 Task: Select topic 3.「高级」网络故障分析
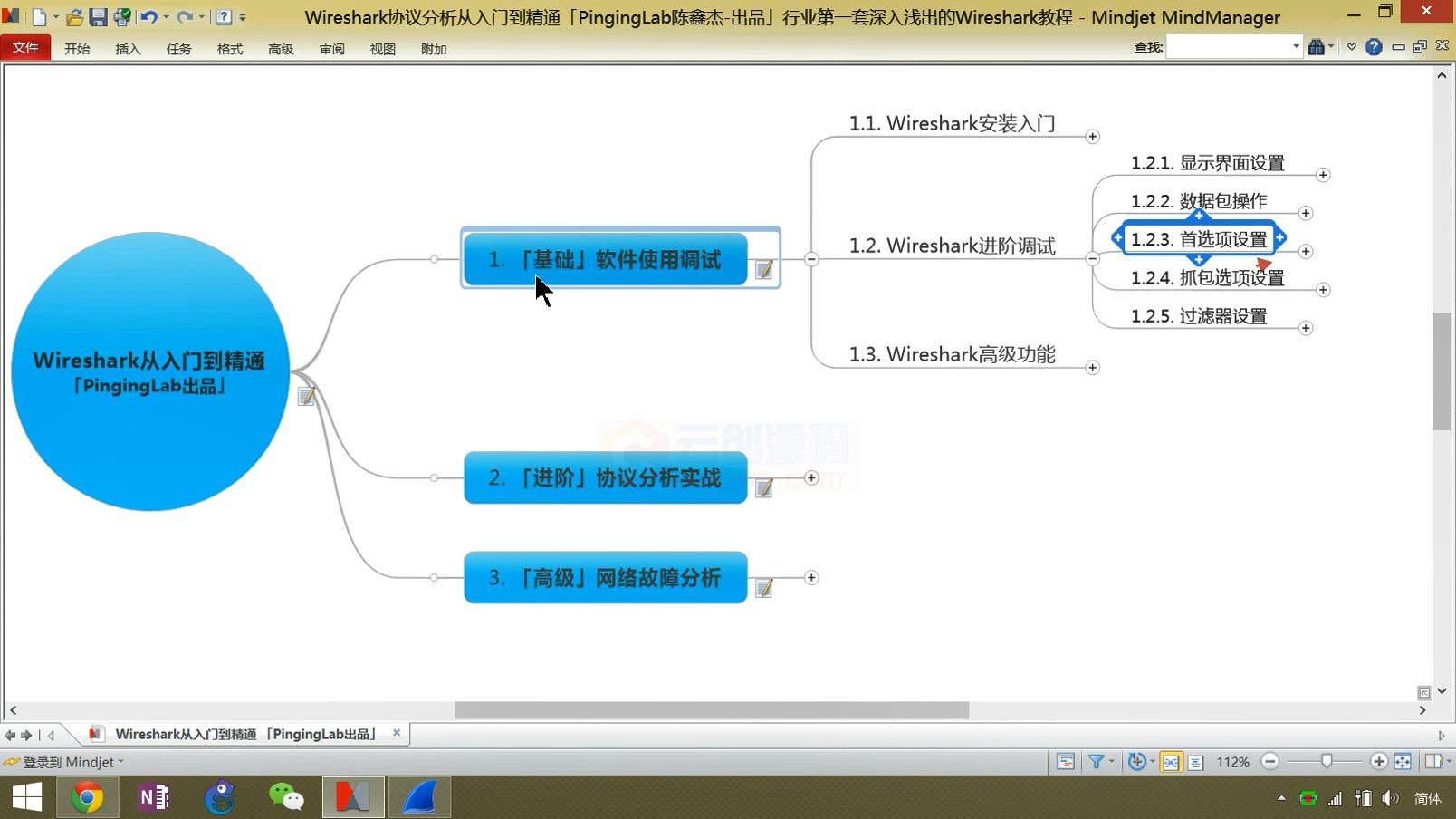click(x=605, y=577)
